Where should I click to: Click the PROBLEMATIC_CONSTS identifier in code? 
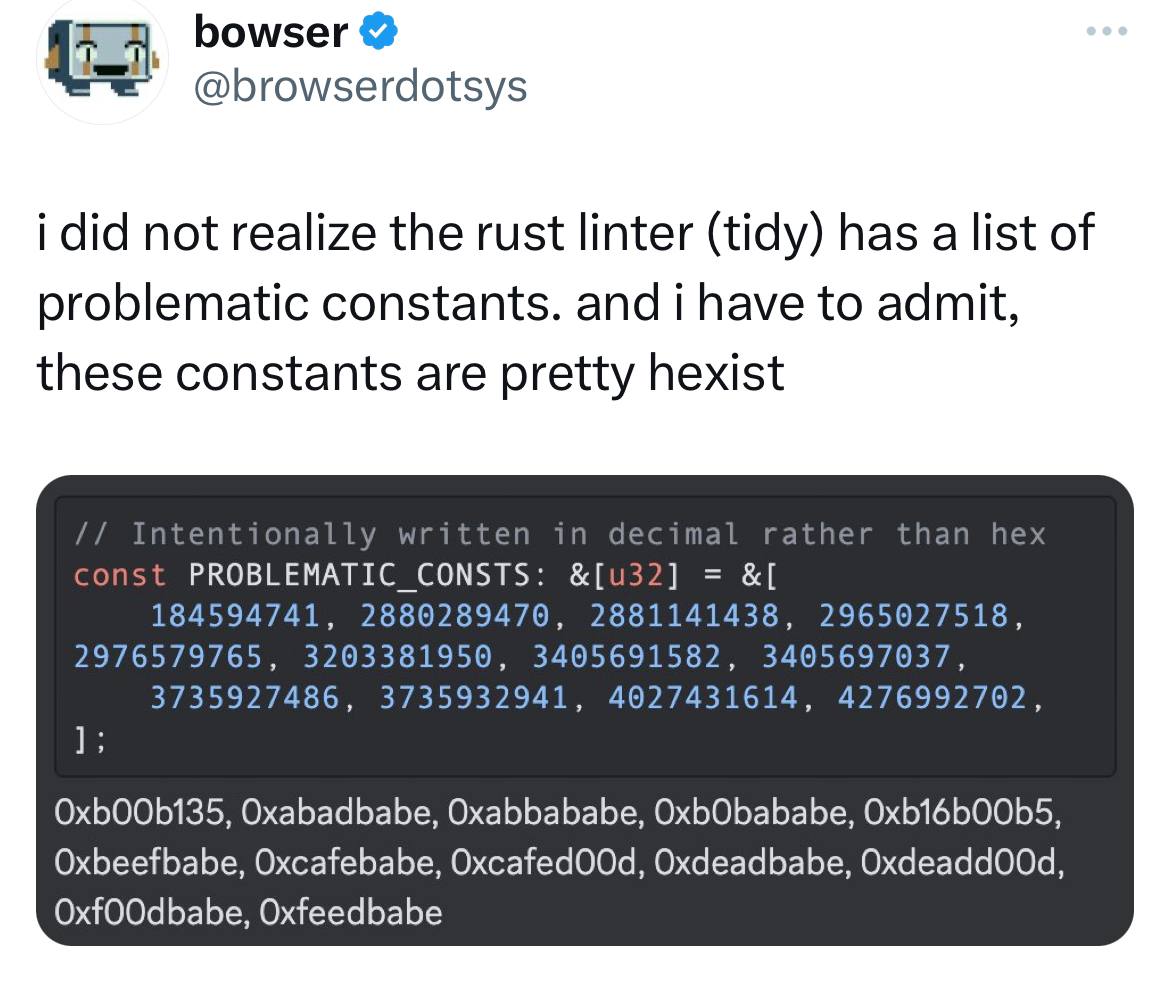pyautogui.click(x=359, y=575)
